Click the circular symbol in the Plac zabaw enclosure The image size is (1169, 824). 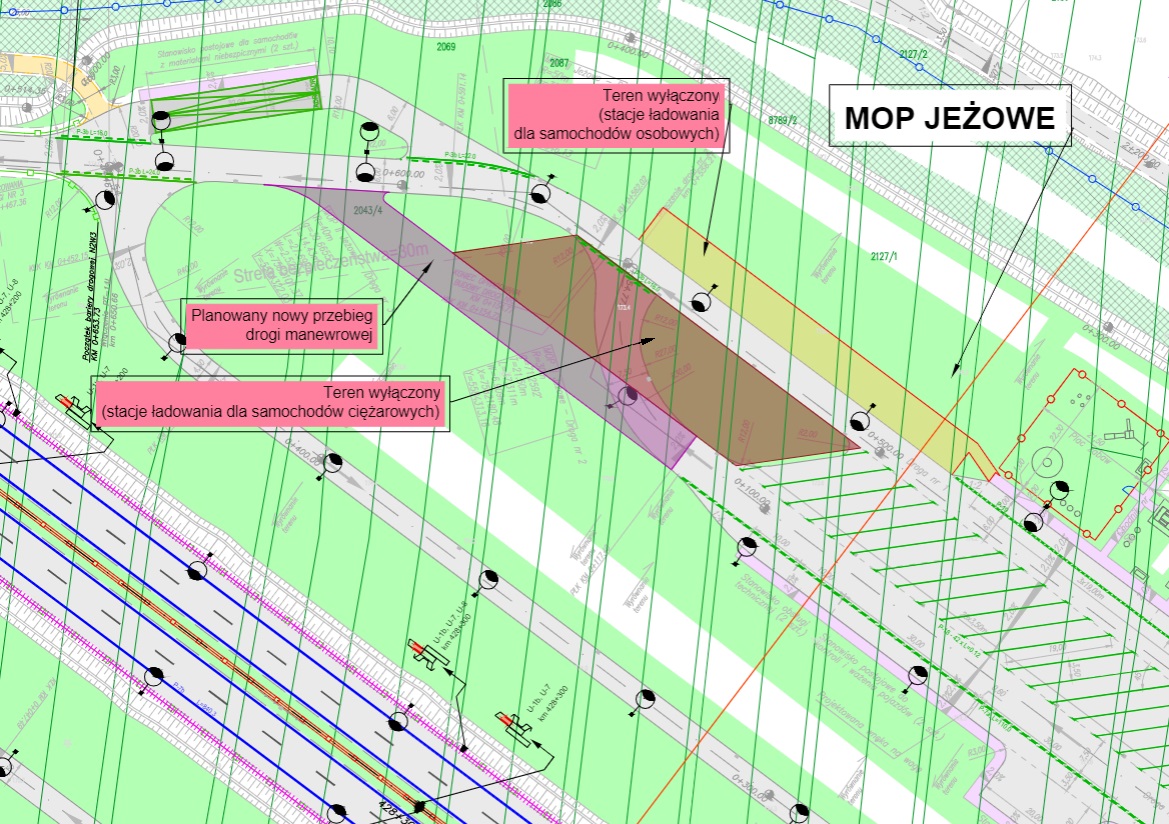tap(1049, 461)
